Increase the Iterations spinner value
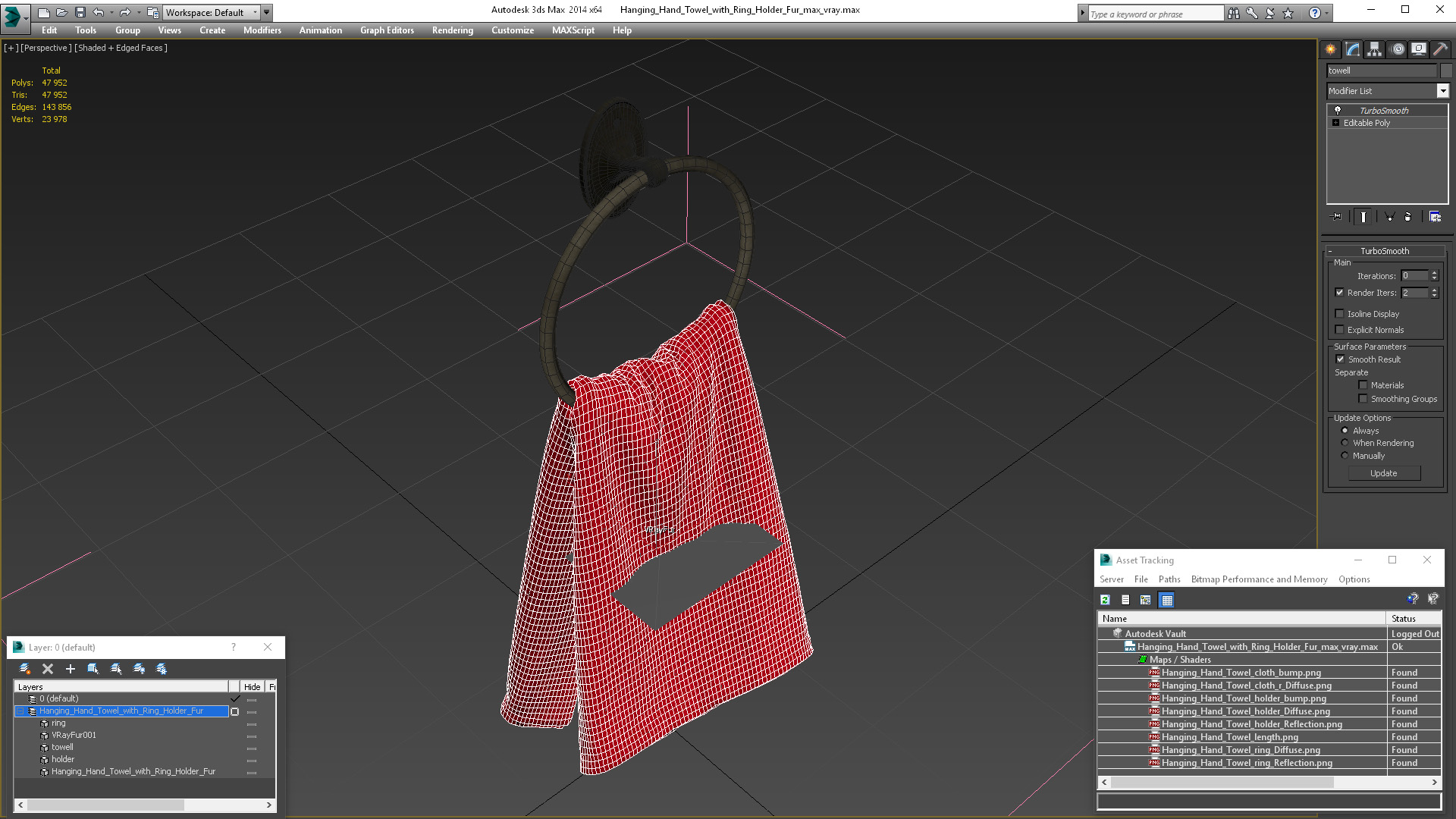 click(x=1434, y=273)
